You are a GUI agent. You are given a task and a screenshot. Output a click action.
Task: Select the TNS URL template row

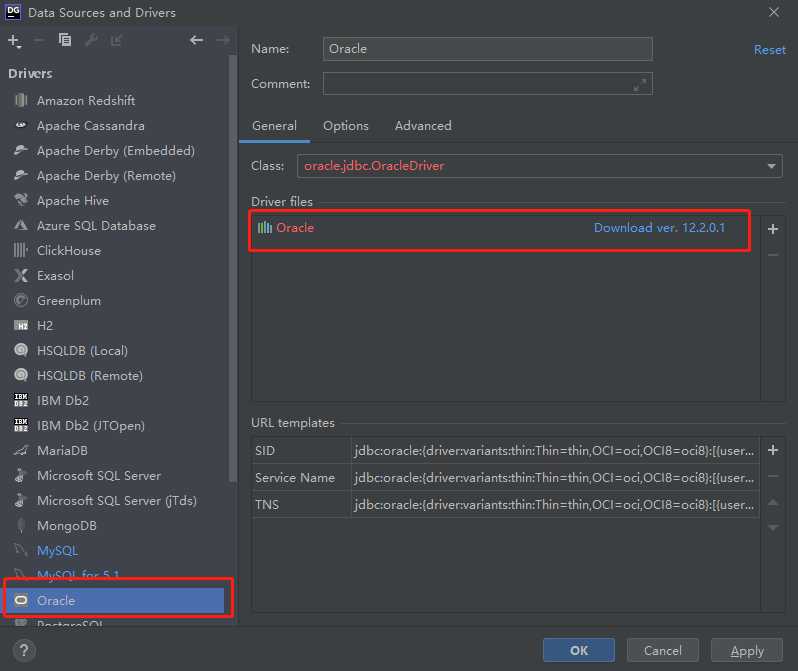coord(506,504)
